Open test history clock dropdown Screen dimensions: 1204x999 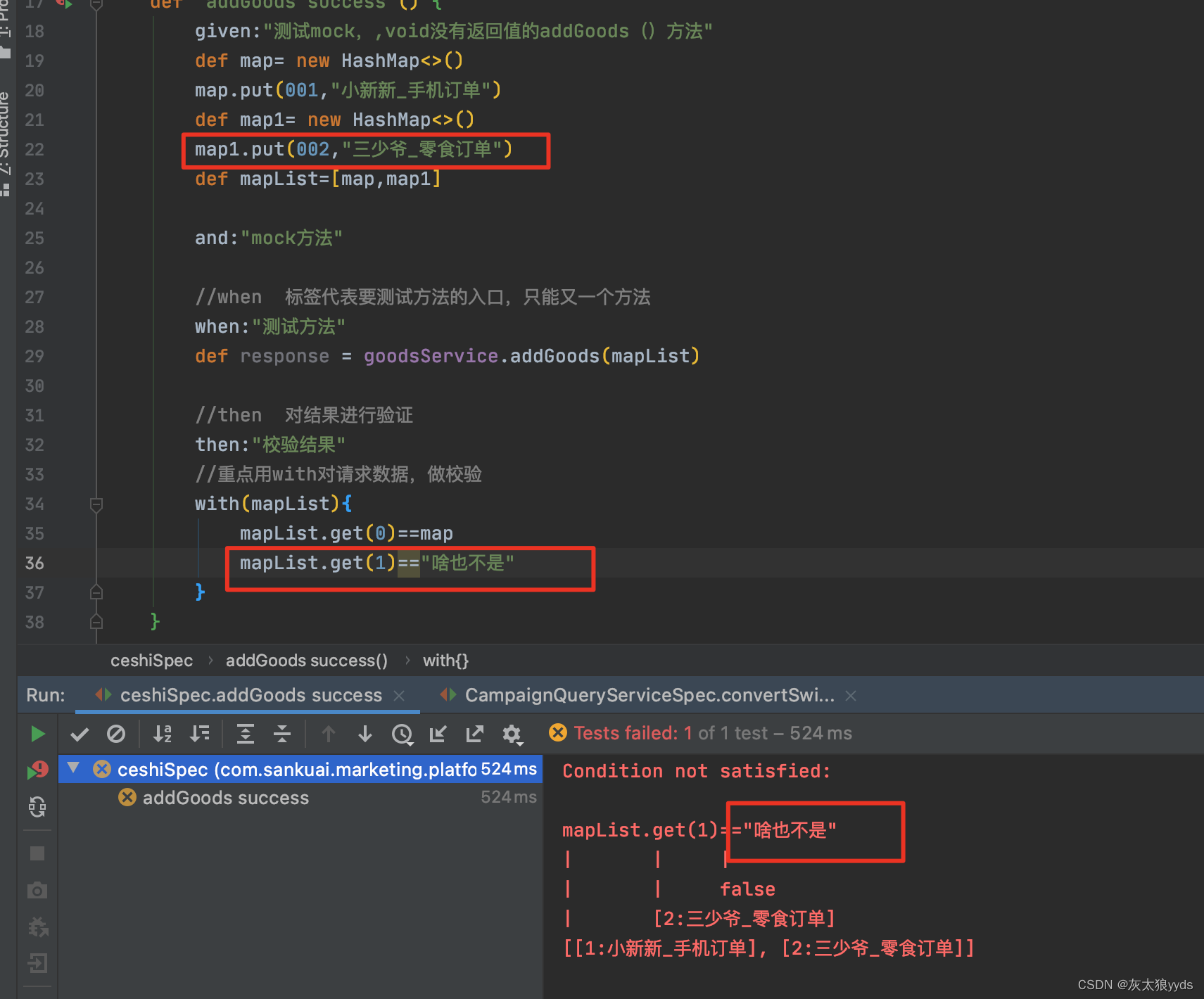[403, 734]
